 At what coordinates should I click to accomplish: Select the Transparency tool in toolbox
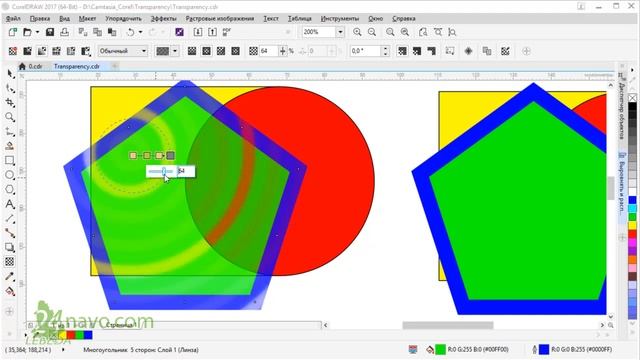pos(10,262)
